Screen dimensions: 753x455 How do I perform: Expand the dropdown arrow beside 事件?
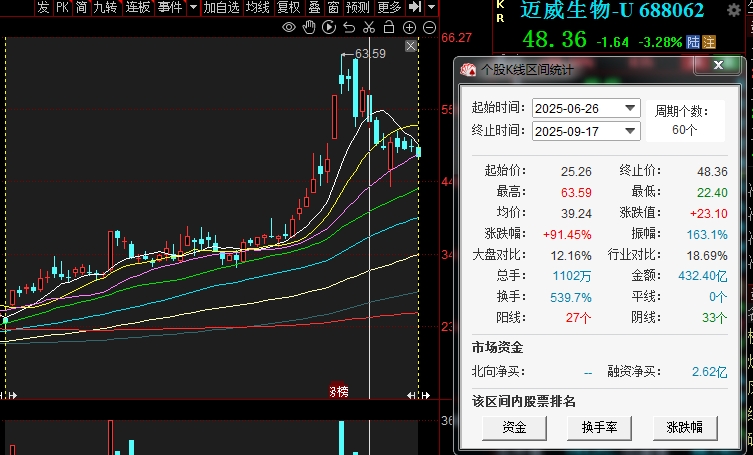click(x=191, y=8)
